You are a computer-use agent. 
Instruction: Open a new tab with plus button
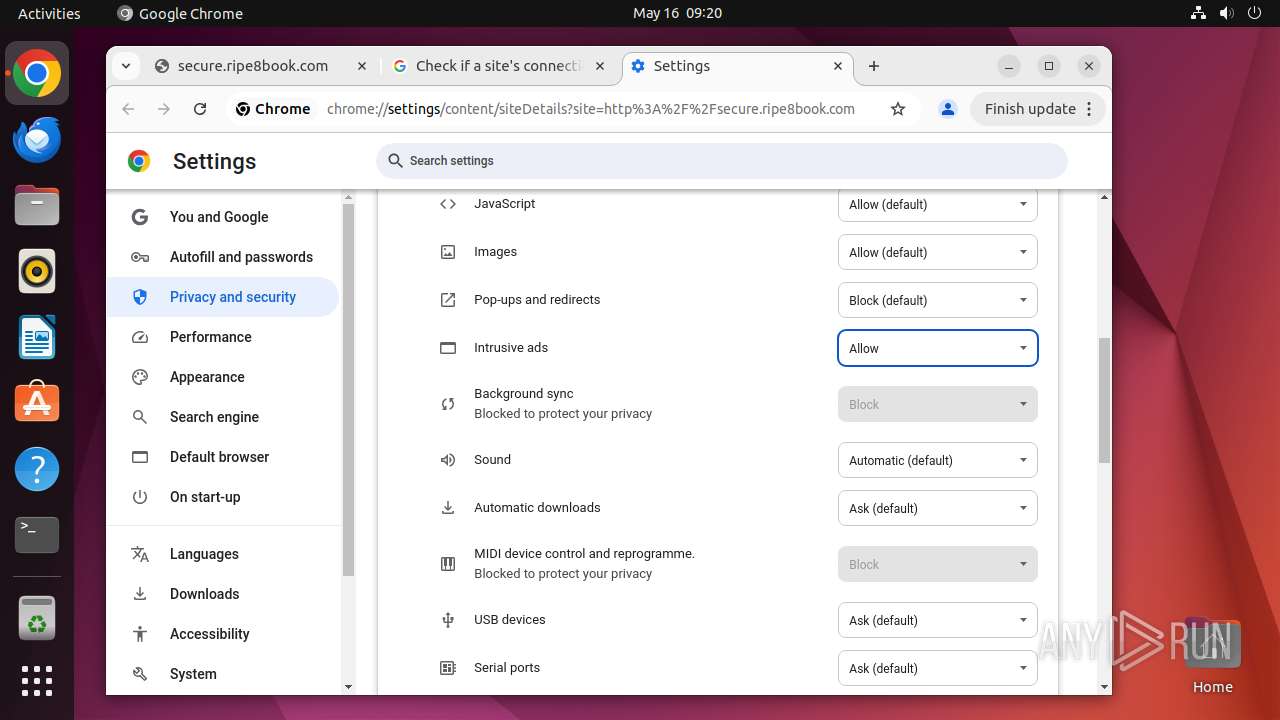874,66
